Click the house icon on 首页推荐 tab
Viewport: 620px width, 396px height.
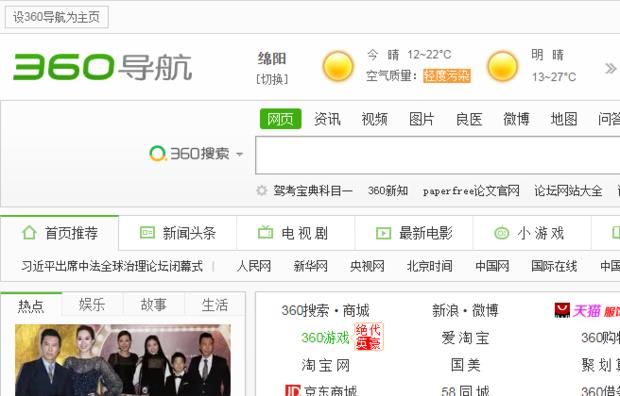pos(29,233)
